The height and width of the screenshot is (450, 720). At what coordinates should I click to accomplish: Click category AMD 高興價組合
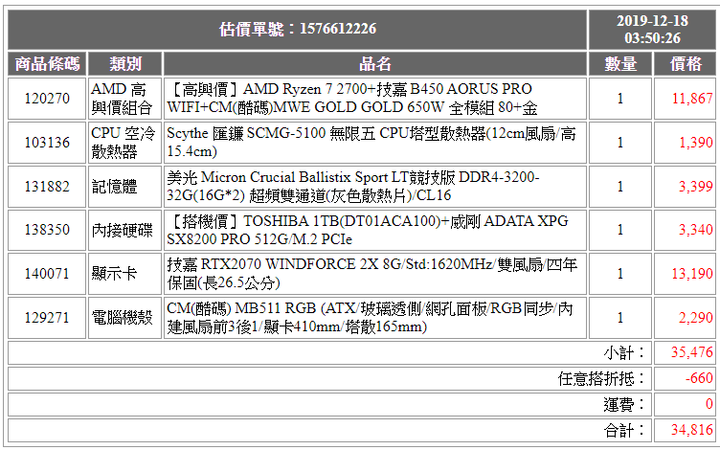[x=122, y=98]
